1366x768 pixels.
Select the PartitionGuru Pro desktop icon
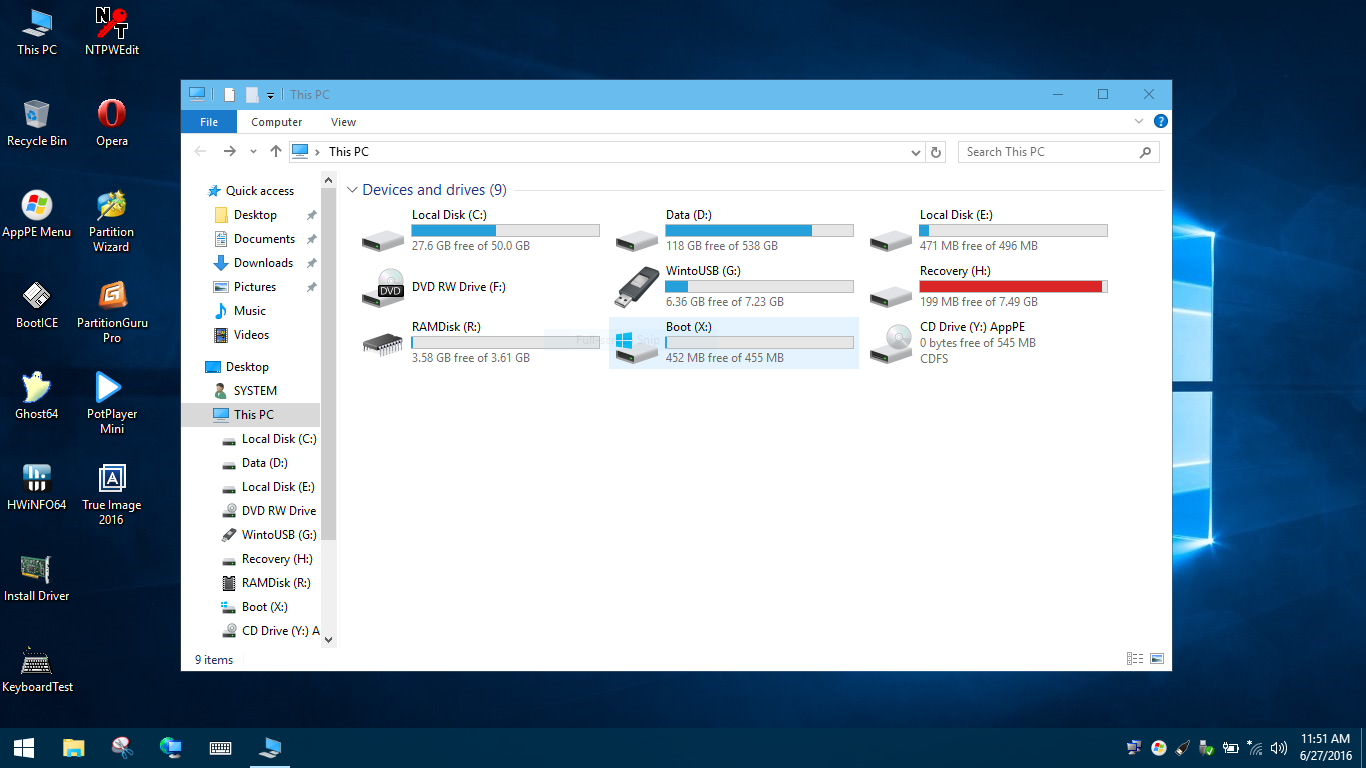[x=112, y=312]
